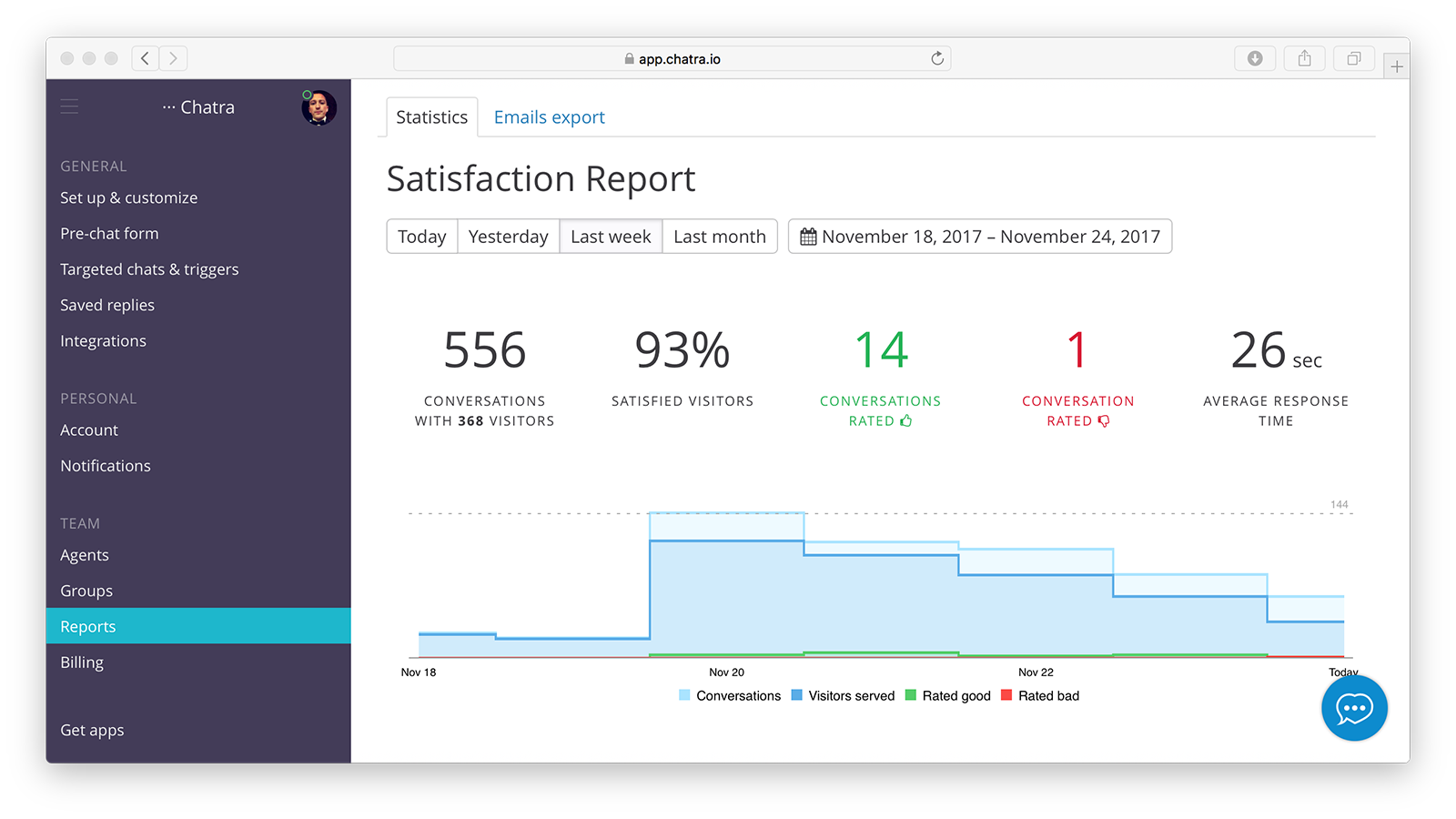
Task: Open the floating chat widget bubble
Action: tap(1354, 708)
